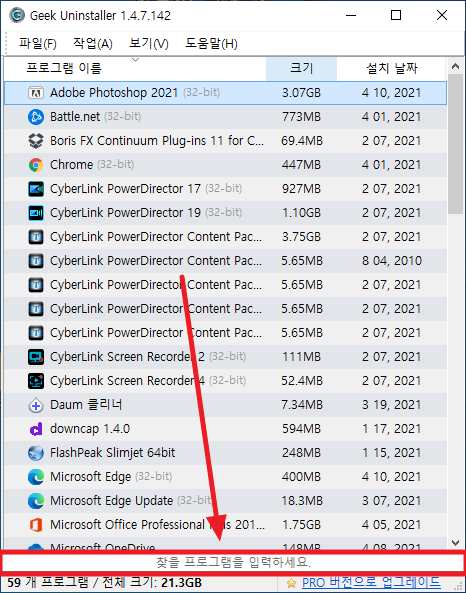The width and height of the screenshot is (466, 593).
Task: Click the scrollbar down arrow
Action: click(456, 543)
